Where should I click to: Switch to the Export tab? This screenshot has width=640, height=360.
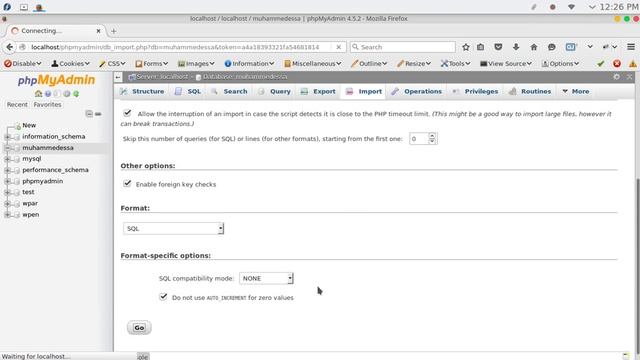click(x=318, y=91)
